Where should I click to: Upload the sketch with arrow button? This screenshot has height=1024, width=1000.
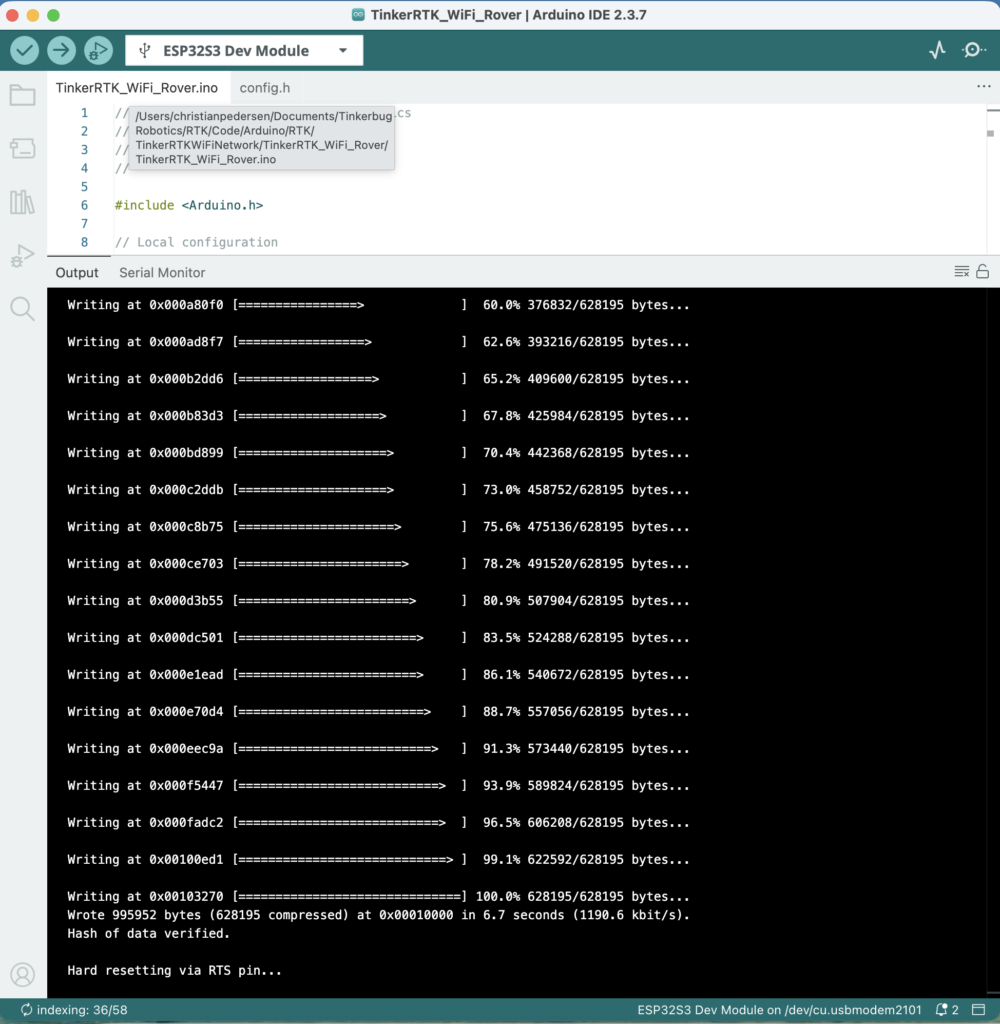click(61, 50)
